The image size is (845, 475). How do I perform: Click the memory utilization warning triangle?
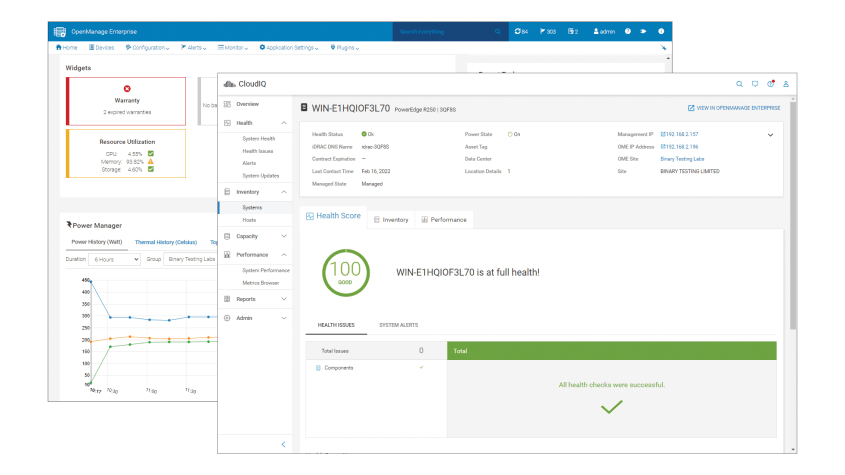coord(151,161)
